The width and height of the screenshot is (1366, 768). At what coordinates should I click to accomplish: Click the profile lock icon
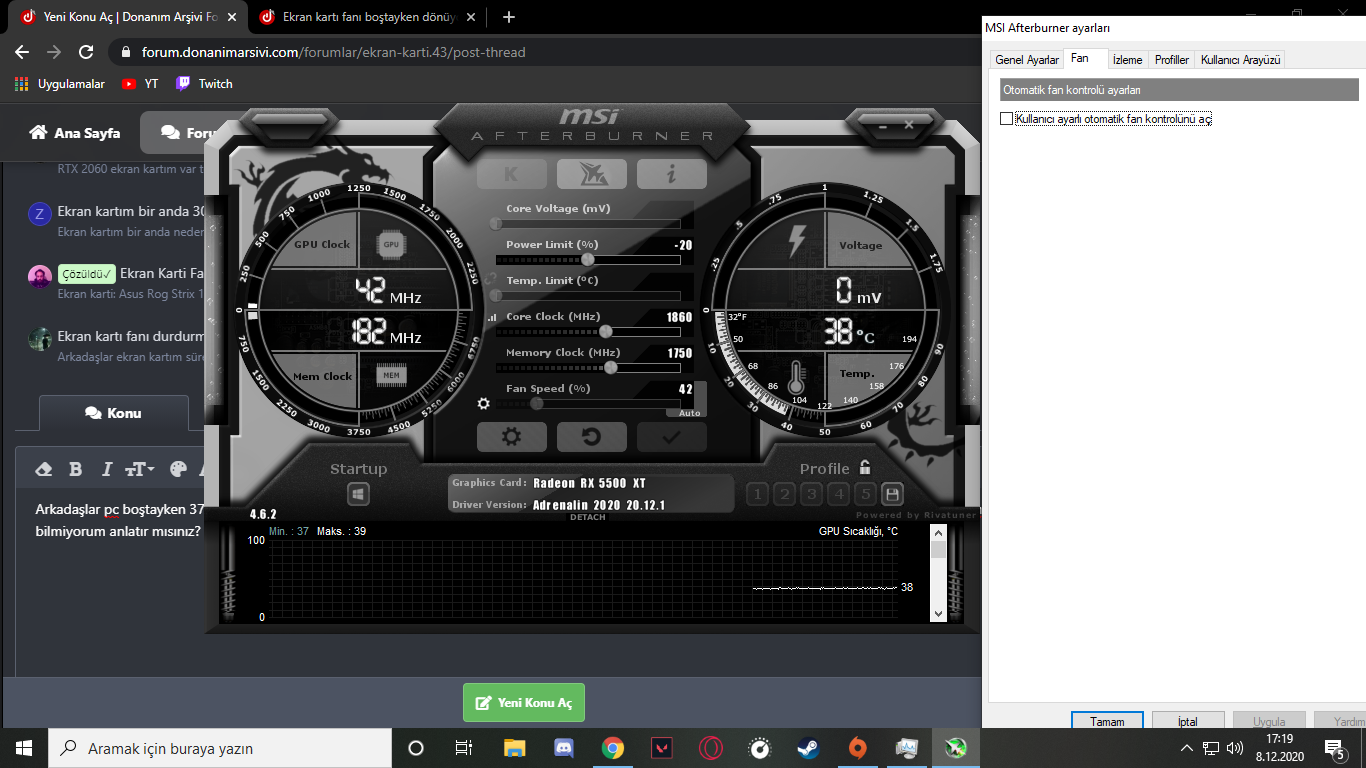tap(865, 467)
